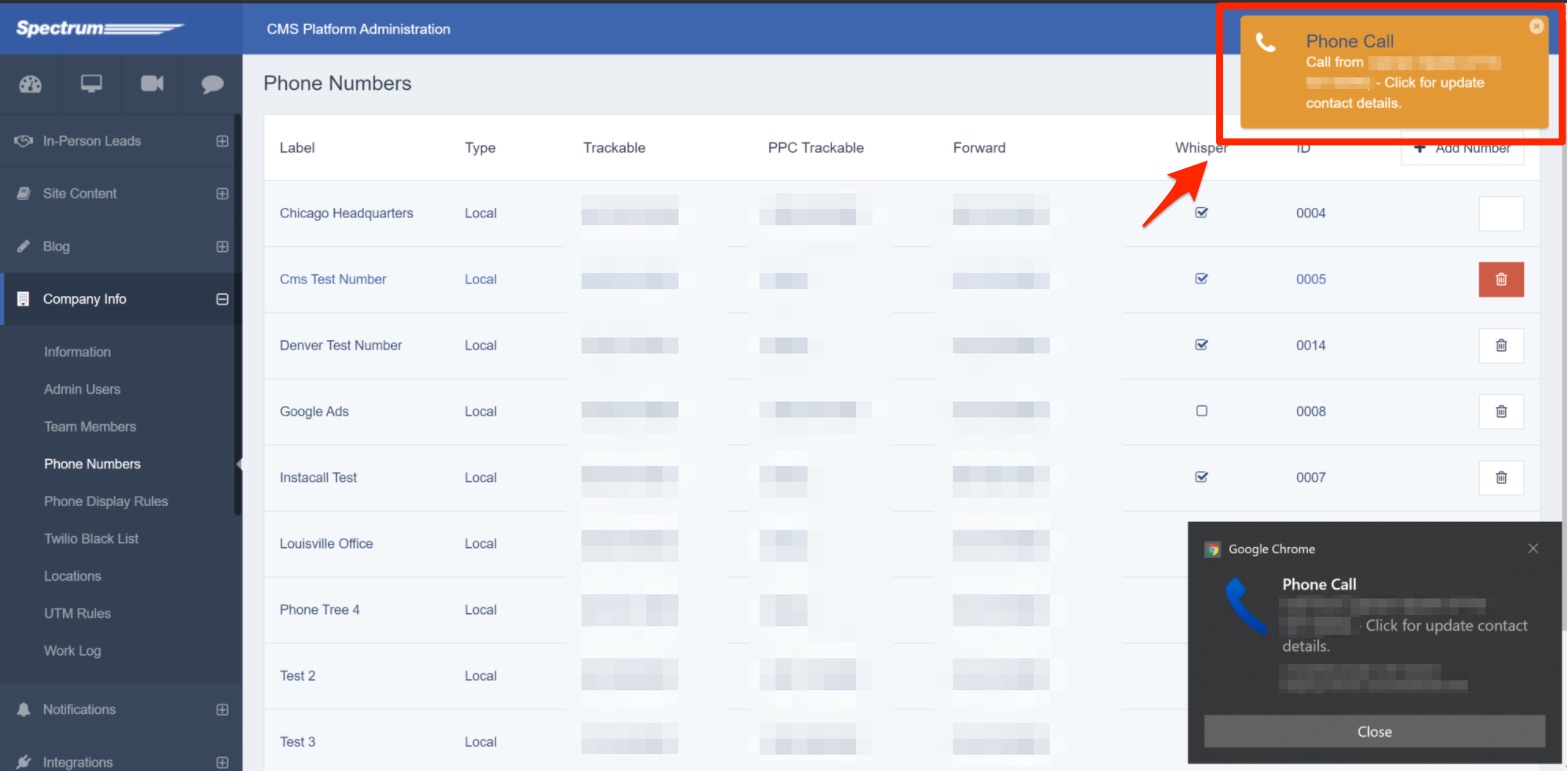Image resolution: width=1567 pixels, height=771 pixels.
Task: Click the Add Number button
Action: coord(1462,150)
